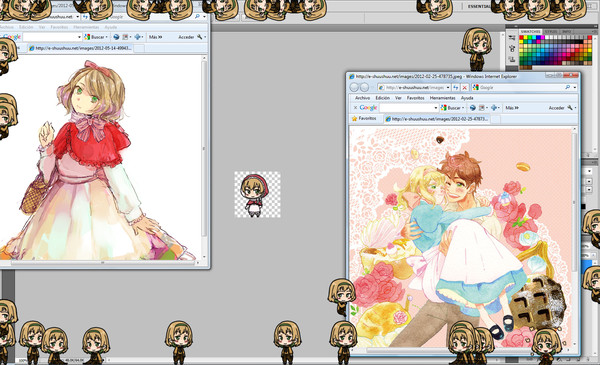Click Brush presets icon in Photoshop panel dock

click(512, 37)
